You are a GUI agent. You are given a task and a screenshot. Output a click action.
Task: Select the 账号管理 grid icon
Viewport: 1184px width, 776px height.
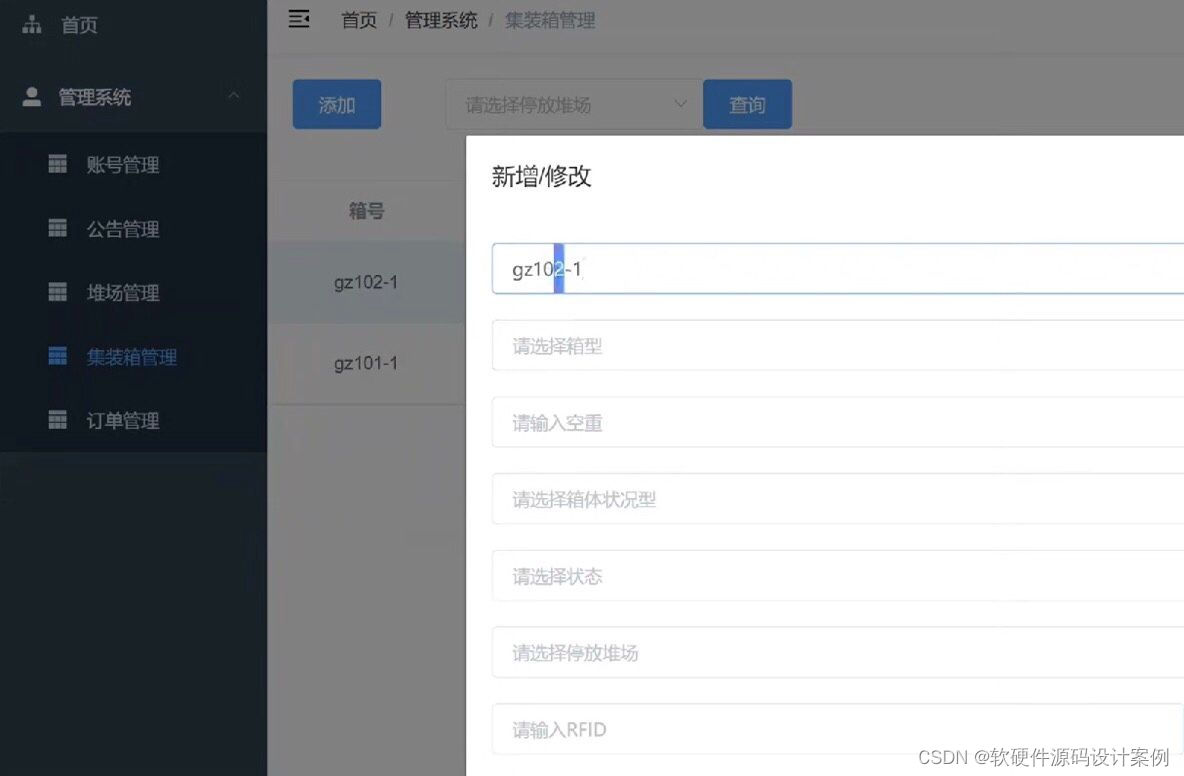click(56, 164)
